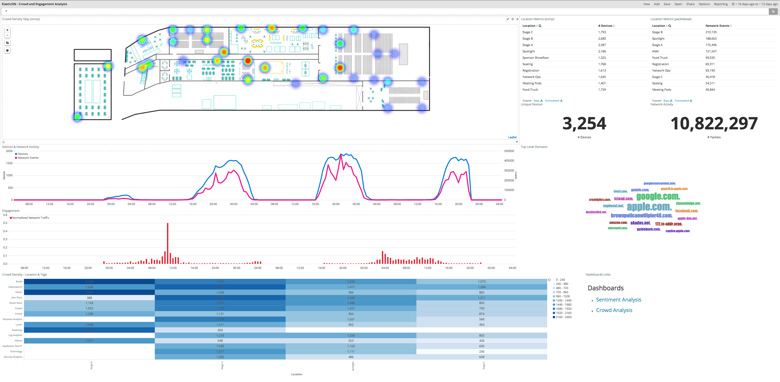The height and width of the screenshot is (382, 780).
Task: Collapse the heatmap legend toggle button
Action: (550, 280)
